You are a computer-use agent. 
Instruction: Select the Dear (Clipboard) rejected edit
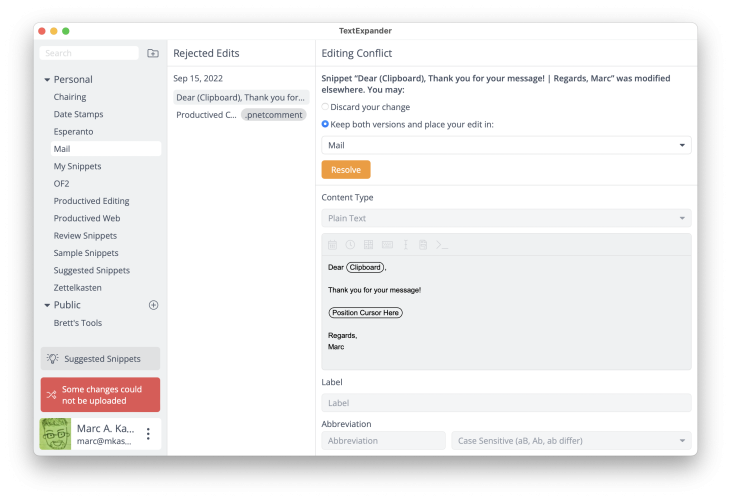241,97
